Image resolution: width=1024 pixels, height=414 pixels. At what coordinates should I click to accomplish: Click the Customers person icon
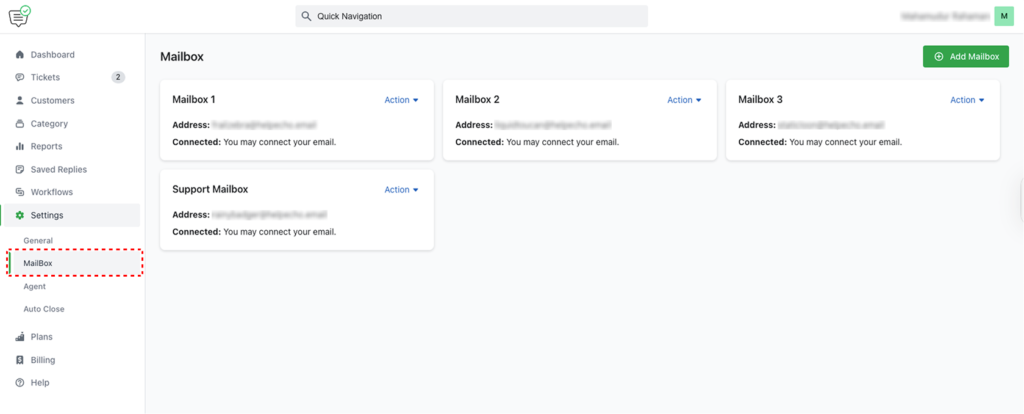coord(20,101)
